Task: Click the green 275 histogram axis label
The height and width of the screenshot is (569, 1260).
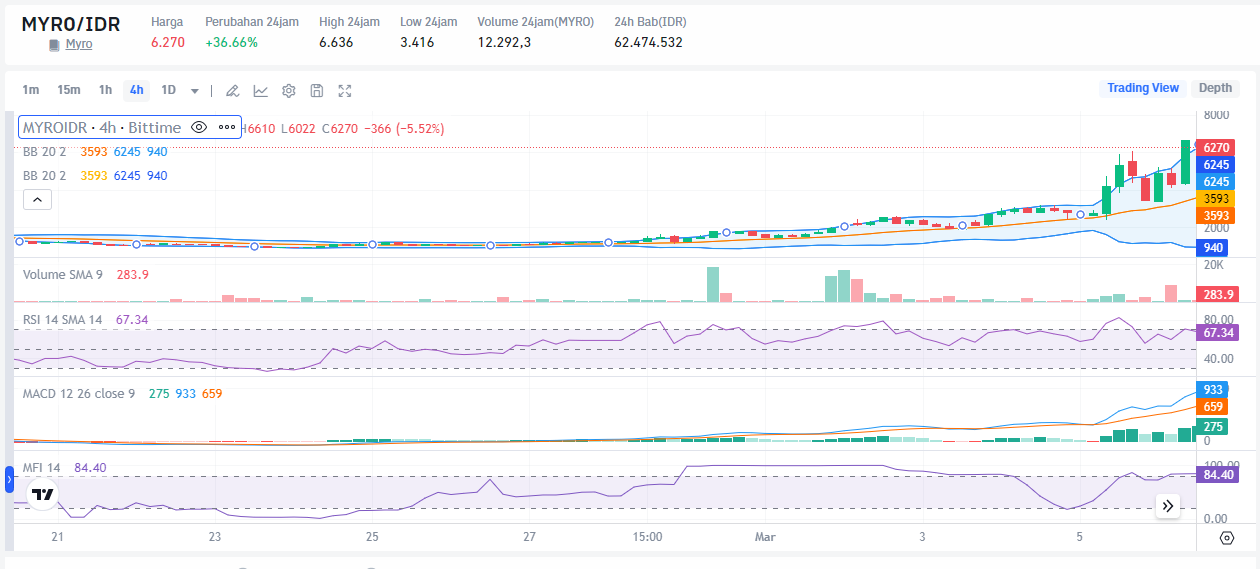Action: 1213,426
